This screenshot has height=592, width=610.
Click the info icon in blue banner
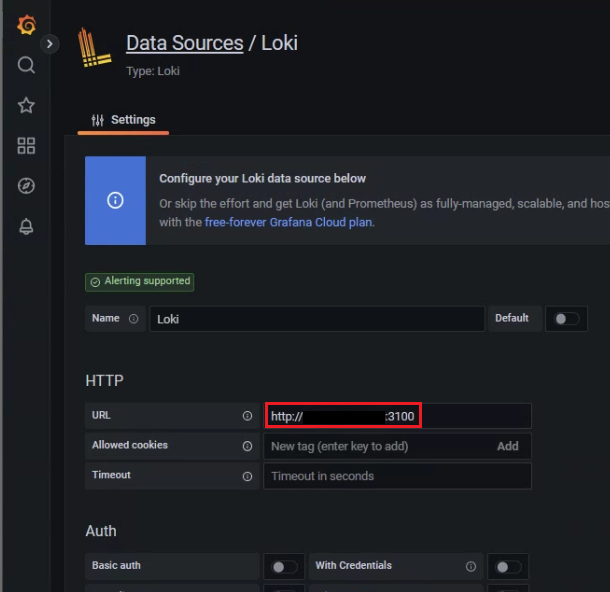pos(115,200)
